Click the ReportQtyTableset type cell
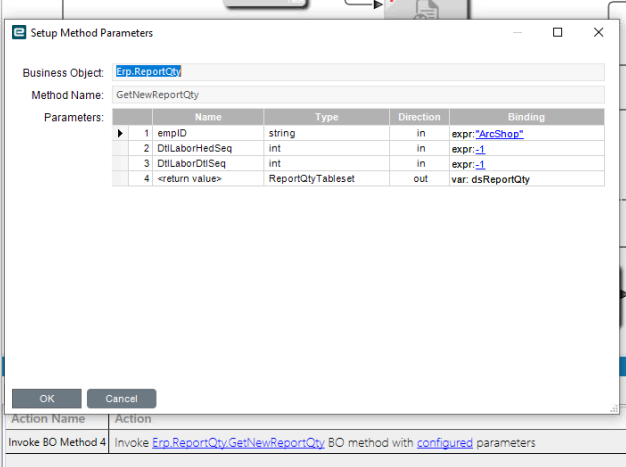 [327, 178]
